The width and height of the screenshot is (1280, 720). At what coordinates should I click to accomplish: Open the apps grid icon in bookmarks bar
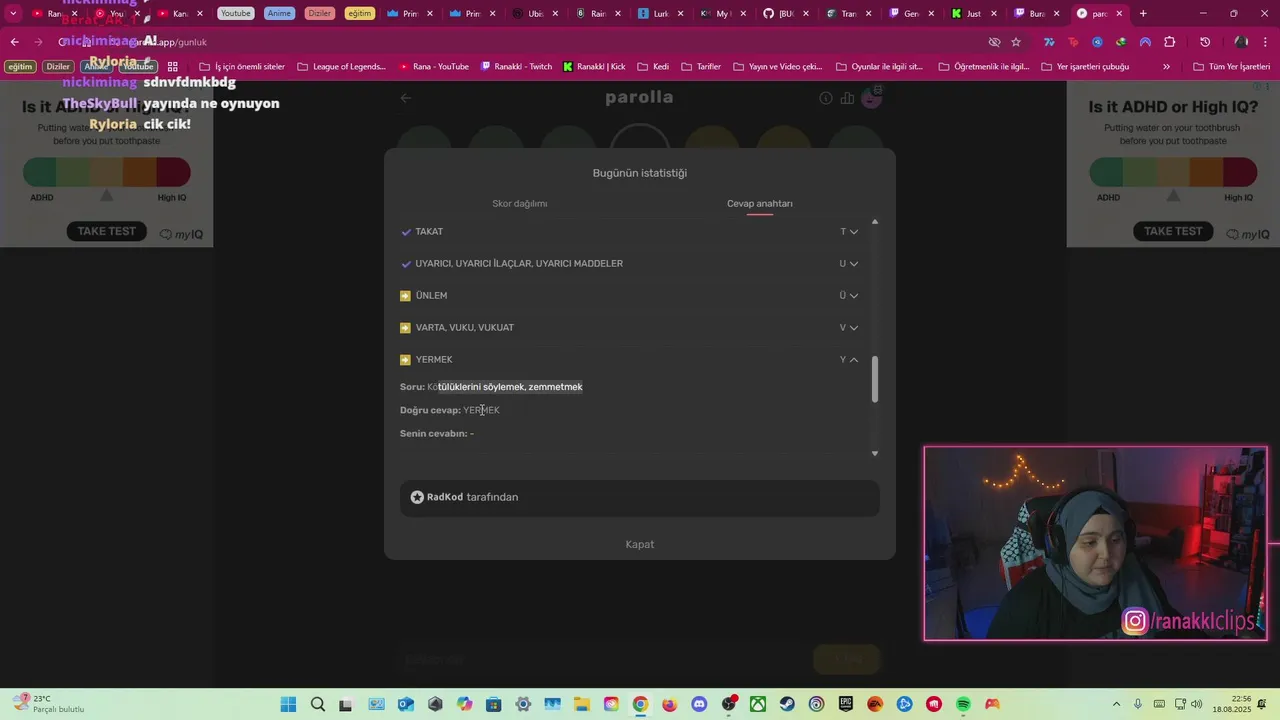click(173, 67)
